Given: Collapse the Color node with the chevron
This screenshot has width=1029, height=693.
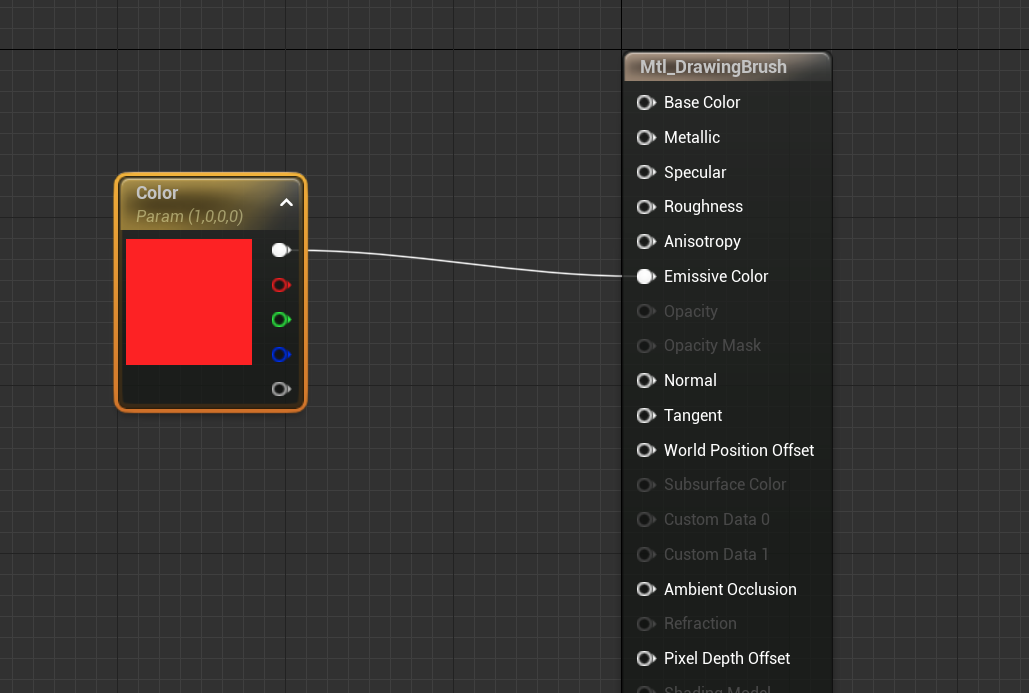Looking at the screenshot, I should point(286,203).
